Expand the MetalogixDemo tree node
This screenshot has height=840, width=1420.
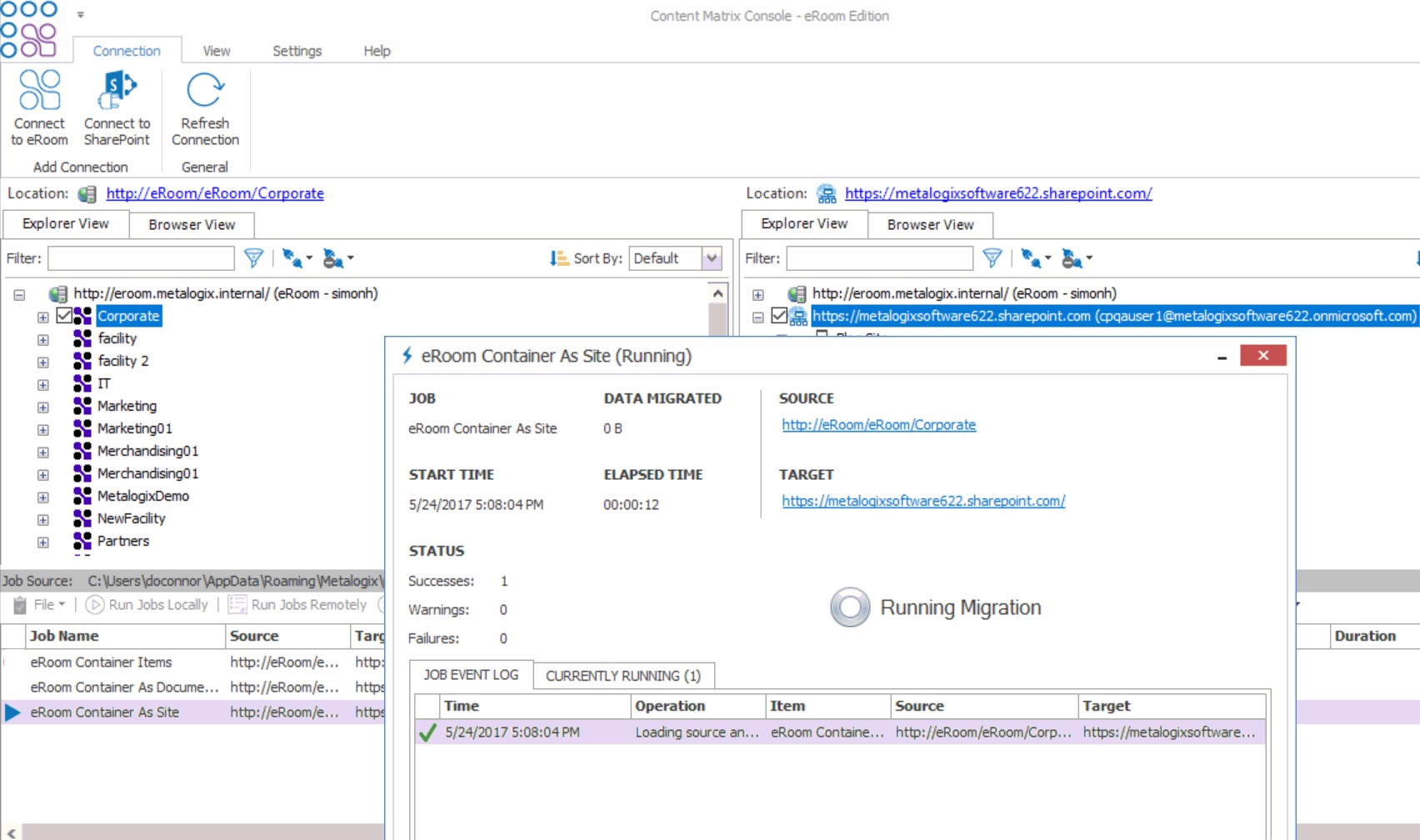[42, 497]
